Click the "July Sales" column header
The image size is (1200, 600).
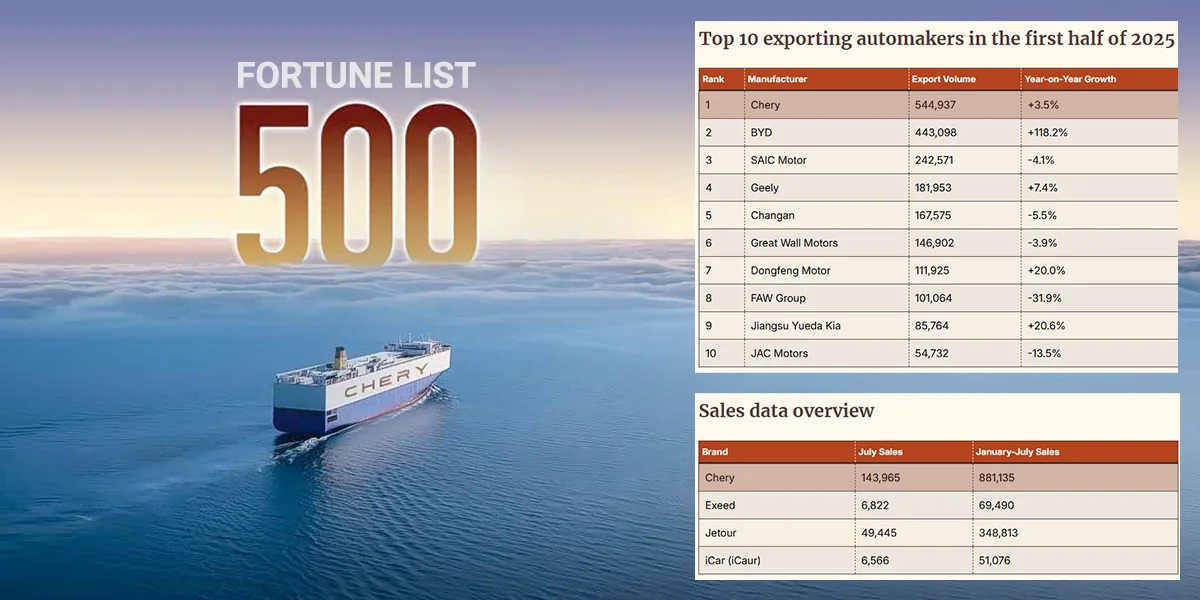coord(881,452)
